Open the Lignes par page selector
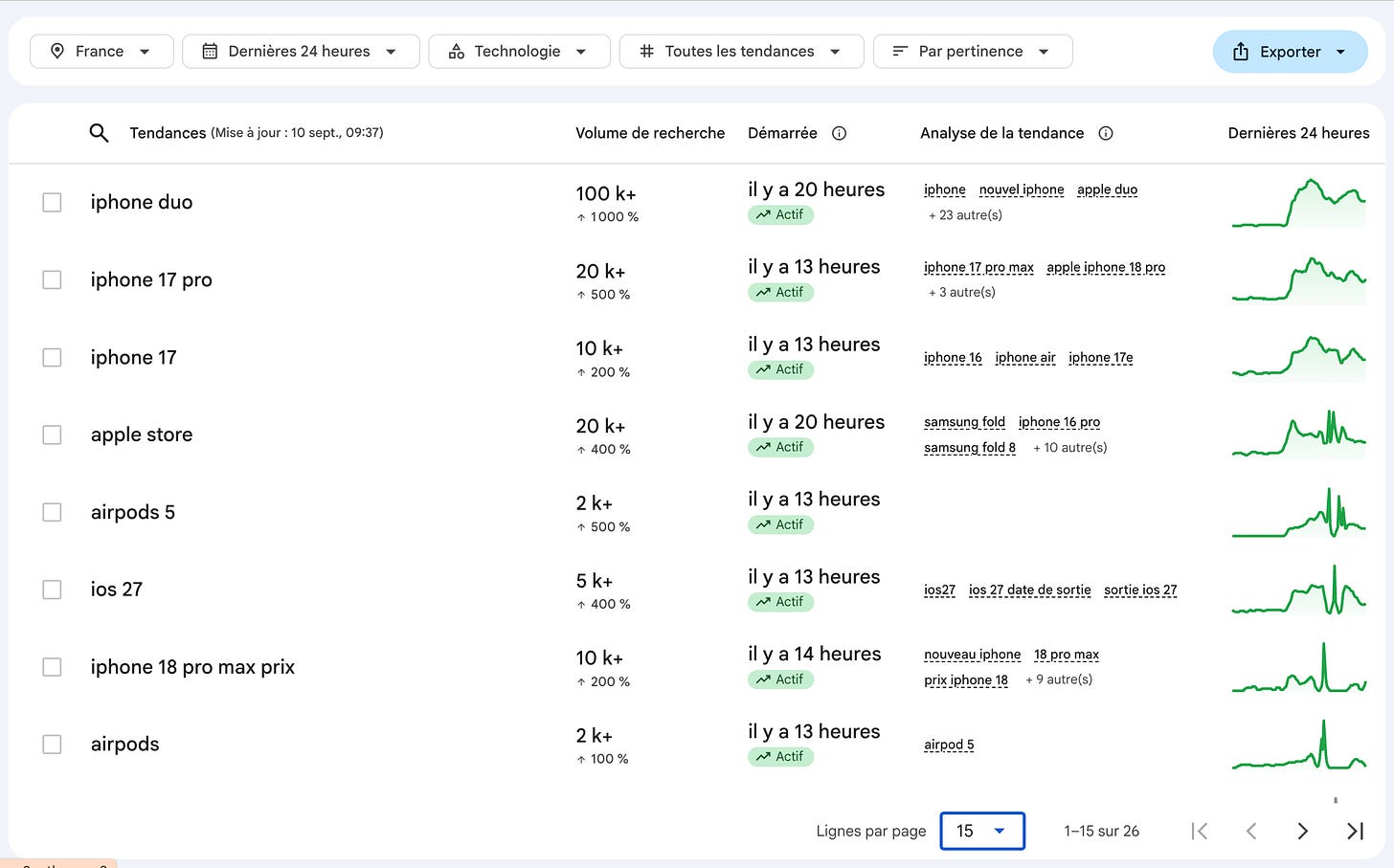The image size is (1394, 868). pos(982,831)
